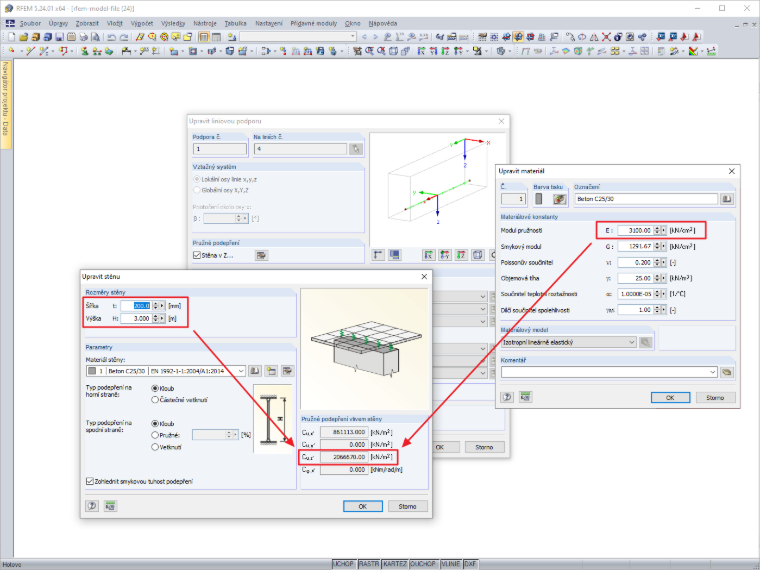This screenshot has width=760, height=570.
Task: Click units icon in Upravit materiál dialog
Action: (x=525, y=397)
